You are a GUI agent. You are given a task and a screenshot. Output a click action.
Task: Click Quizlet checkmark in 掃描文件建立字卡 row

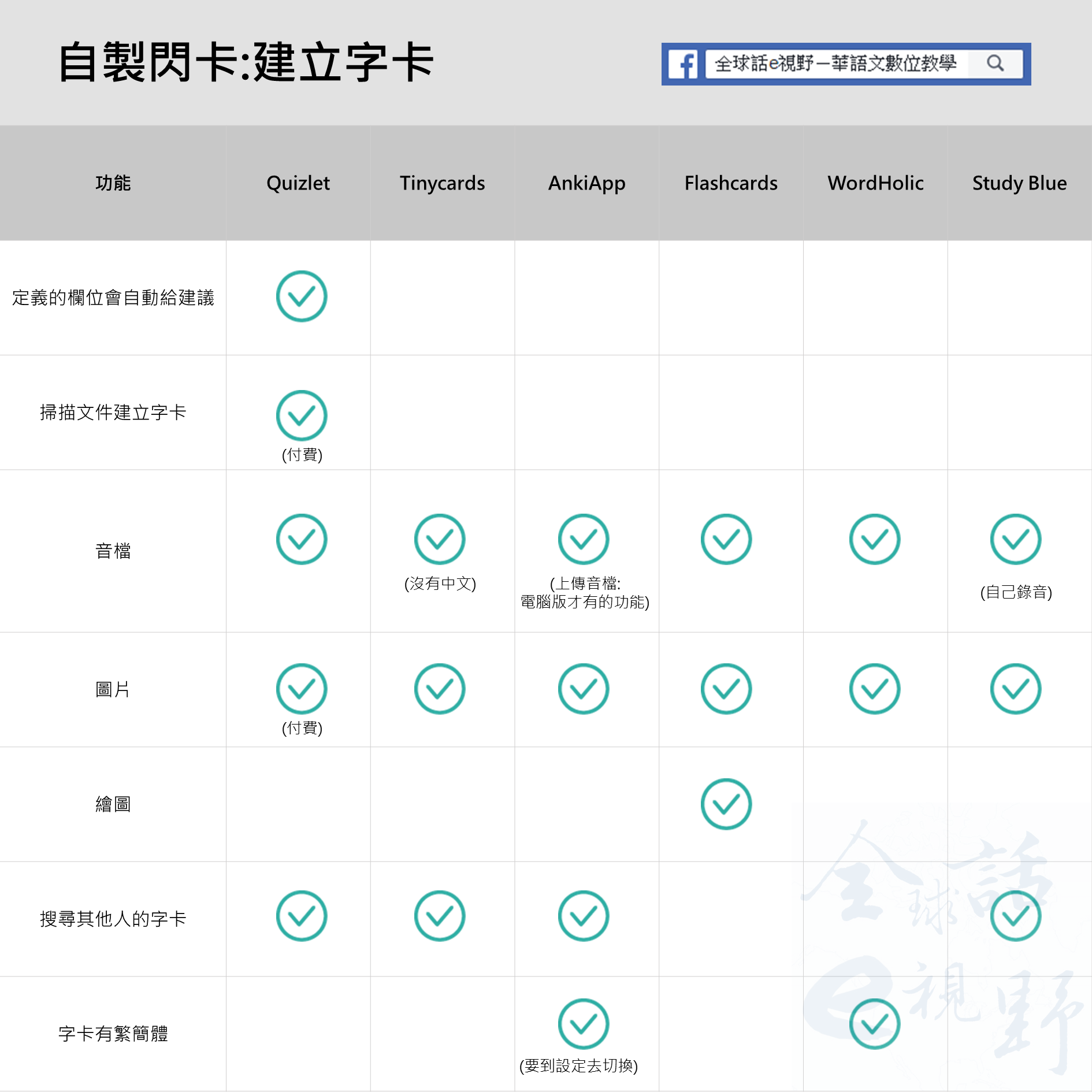click(302, 416)
